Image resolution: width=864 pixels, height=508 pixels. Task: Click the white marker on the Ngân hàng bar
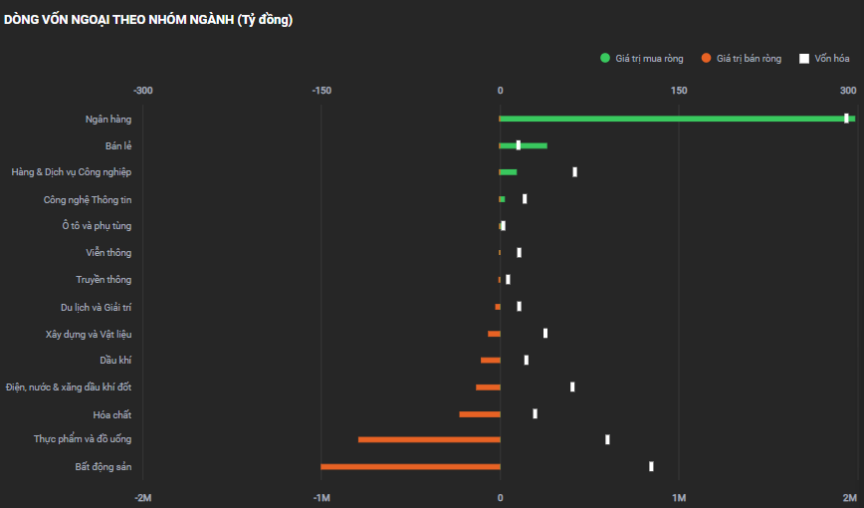pos(846,118)
